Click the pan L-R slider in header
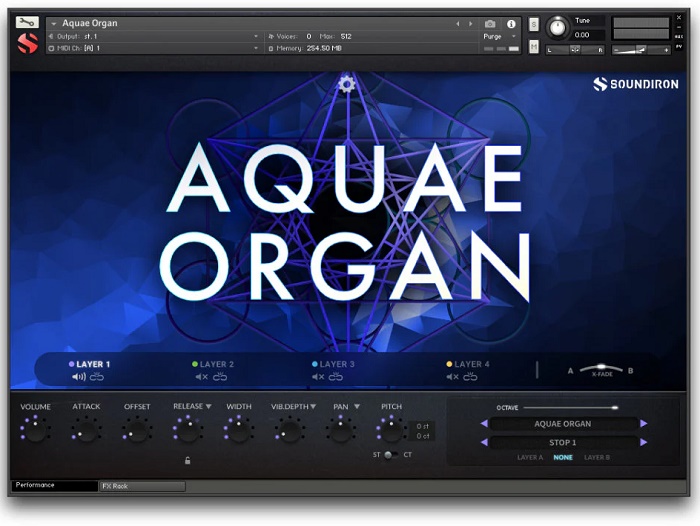700x526 pixels. (575, 50)
